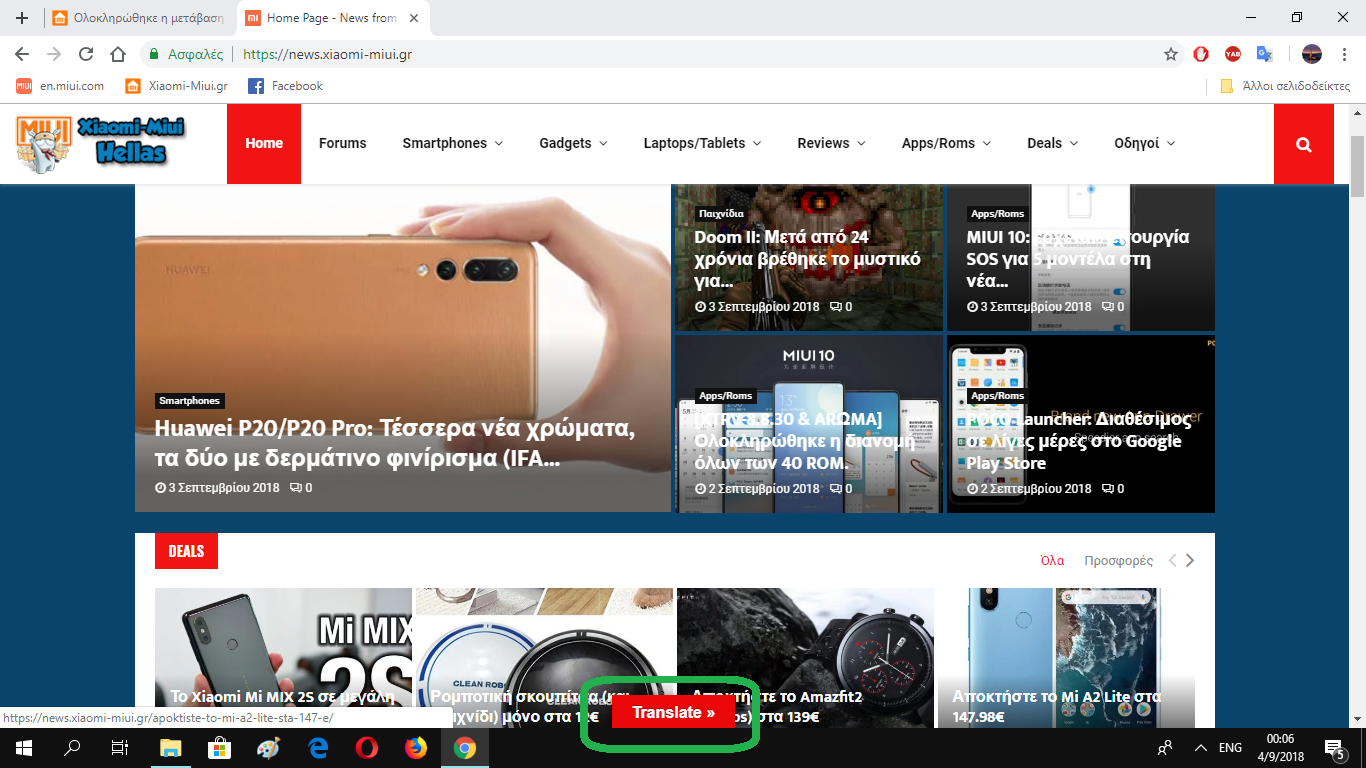This screenshot has height=768, width=1366.
Task: Open Task View on the taskbar
Action: [120, 747]
